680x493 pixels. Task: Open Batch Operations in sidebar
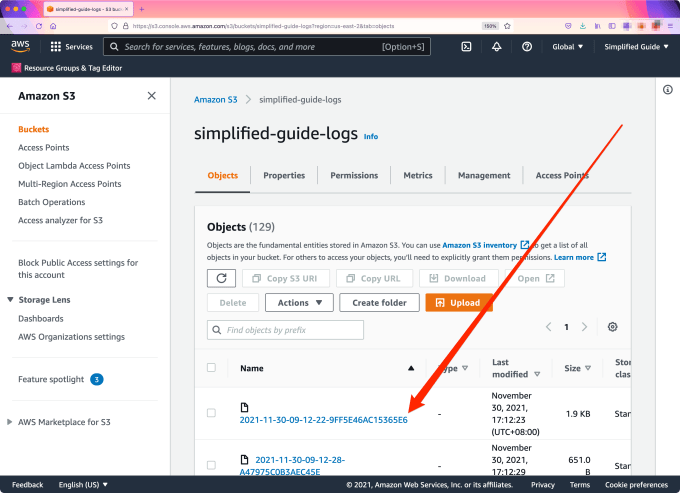pyautogui.click(x=52, y=202)
